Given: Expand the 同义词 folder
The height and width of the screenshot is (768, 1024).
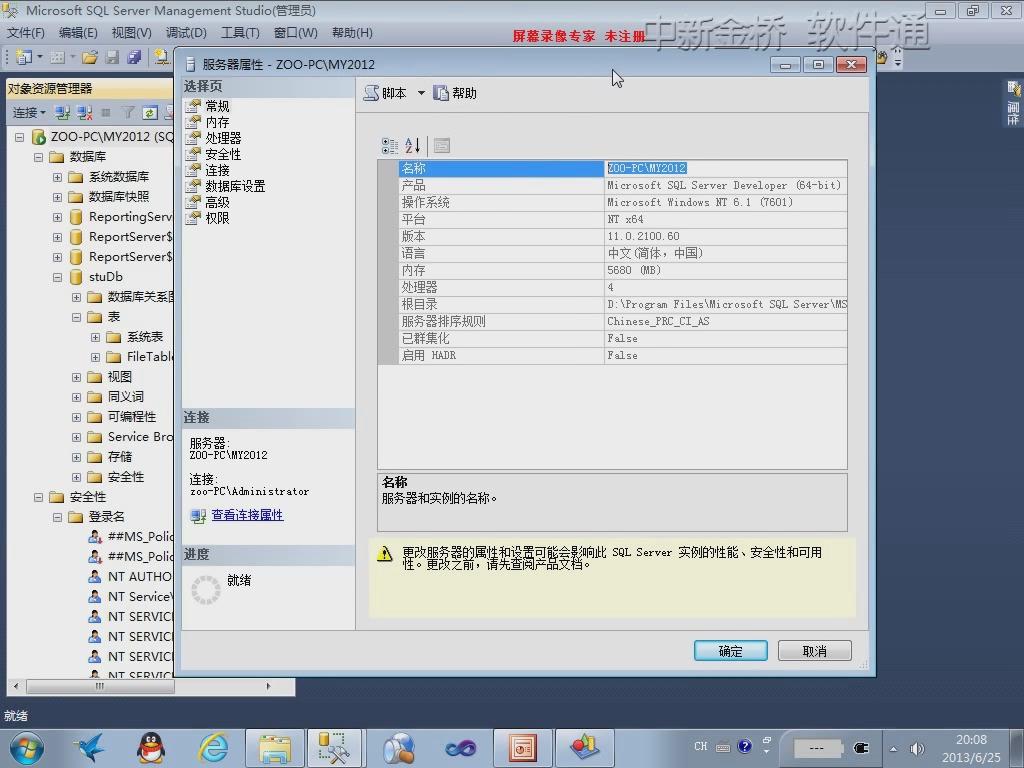Looking at the screenshot, I should [76, 397].
